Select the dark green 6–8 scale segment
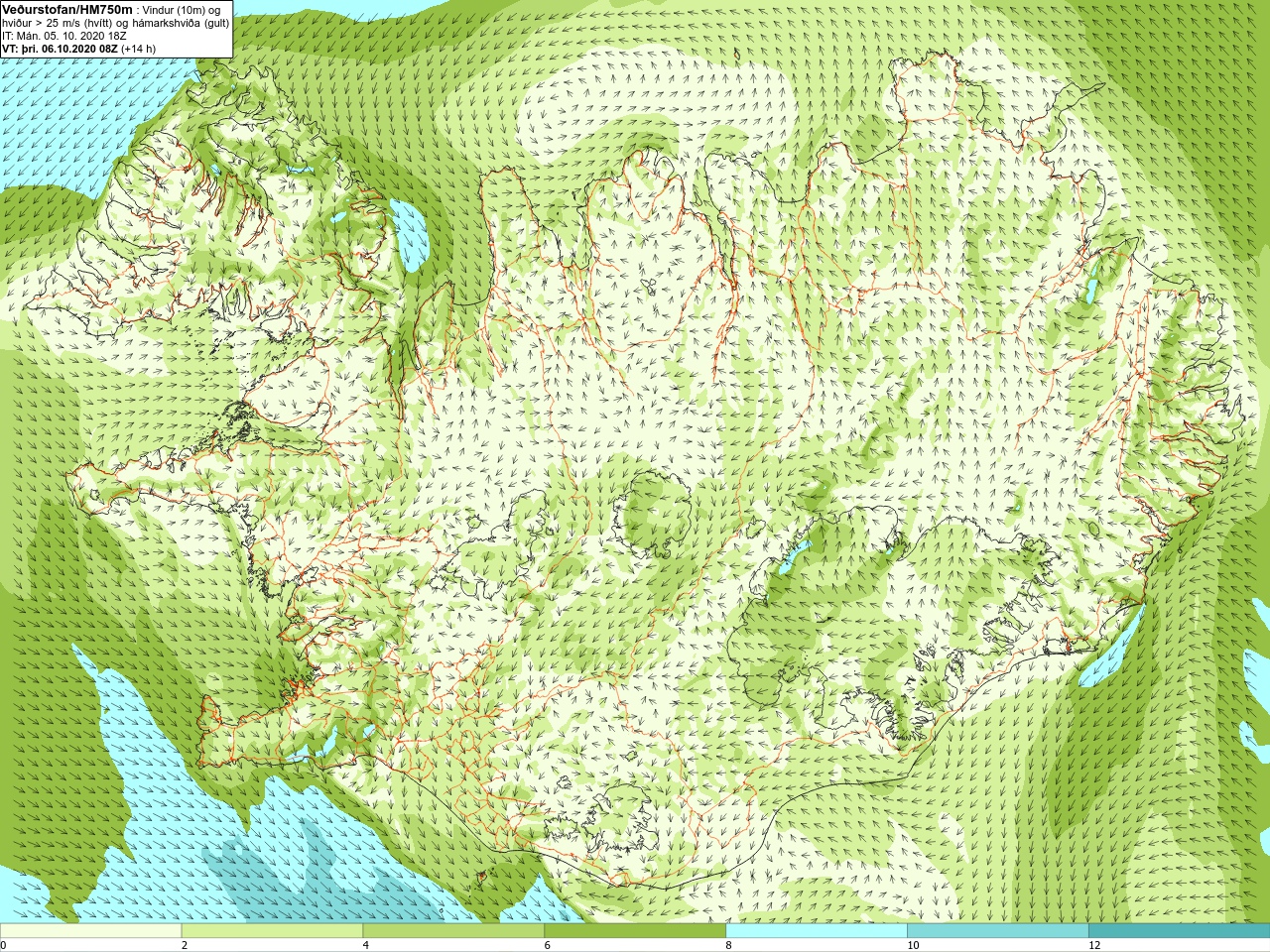 point(635,931)
